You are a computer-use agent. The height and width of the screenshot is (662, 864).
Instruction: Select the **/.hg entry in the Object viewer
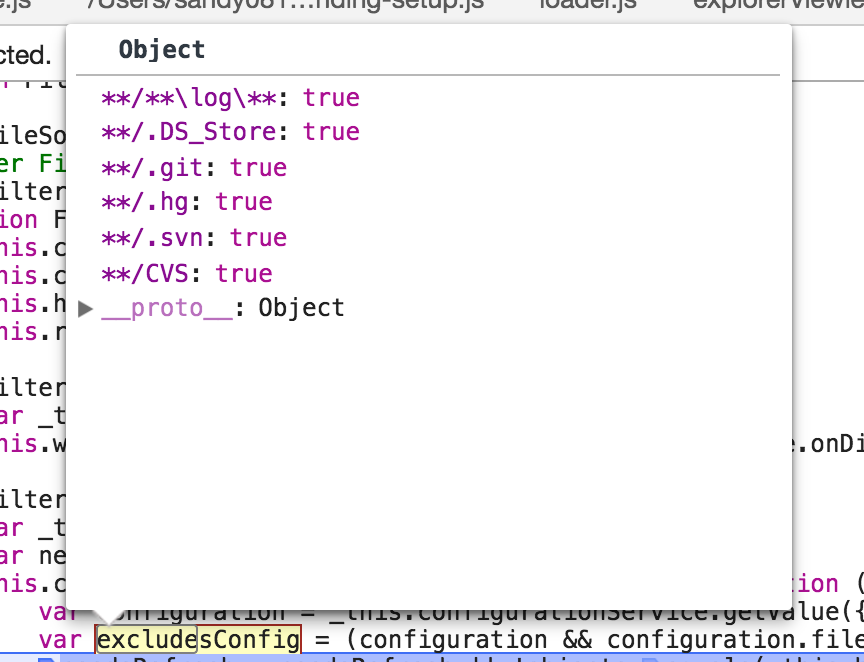147,202
